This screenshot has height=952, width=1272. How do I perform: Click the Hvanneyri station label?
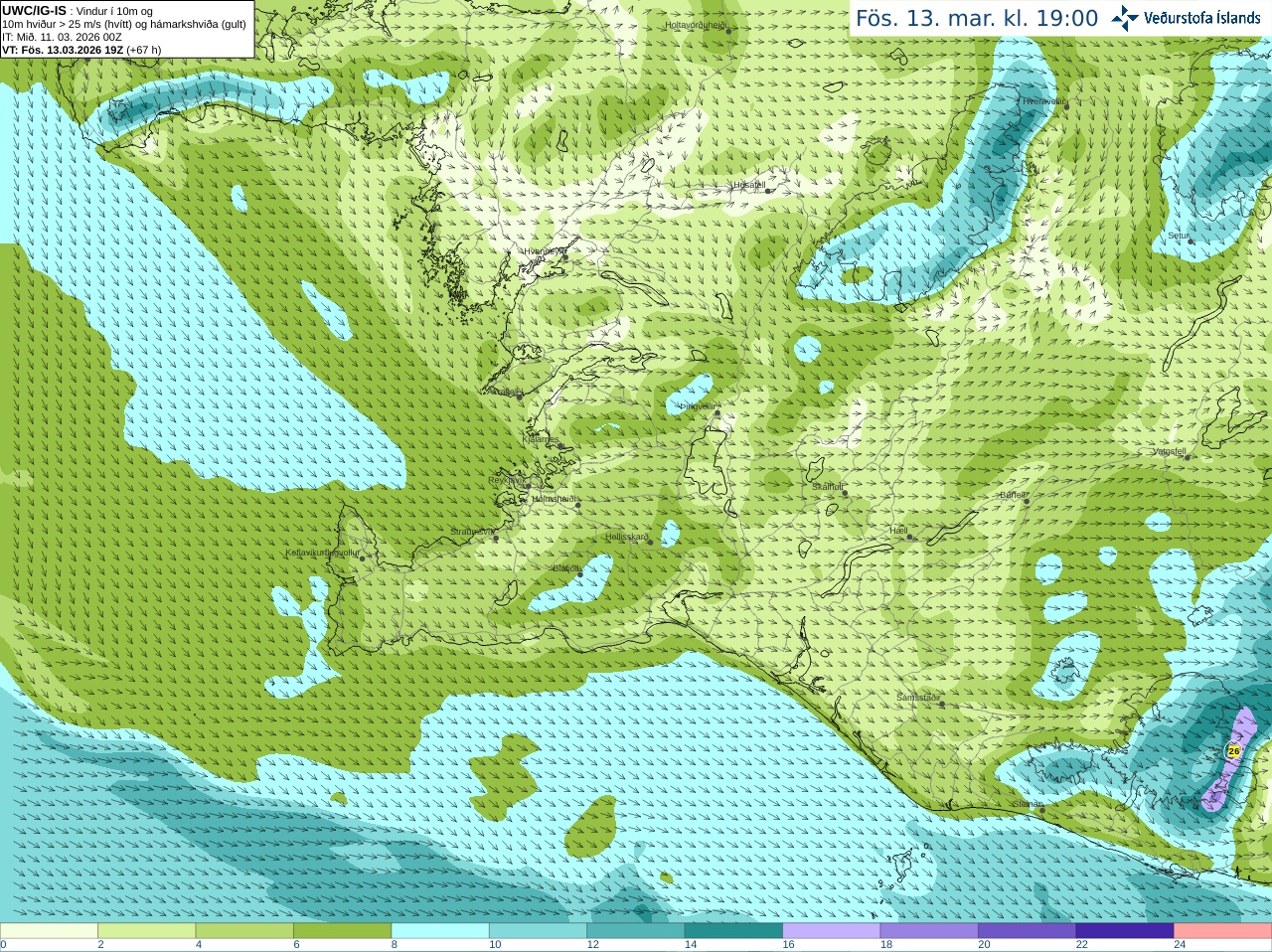pos(545,252)
